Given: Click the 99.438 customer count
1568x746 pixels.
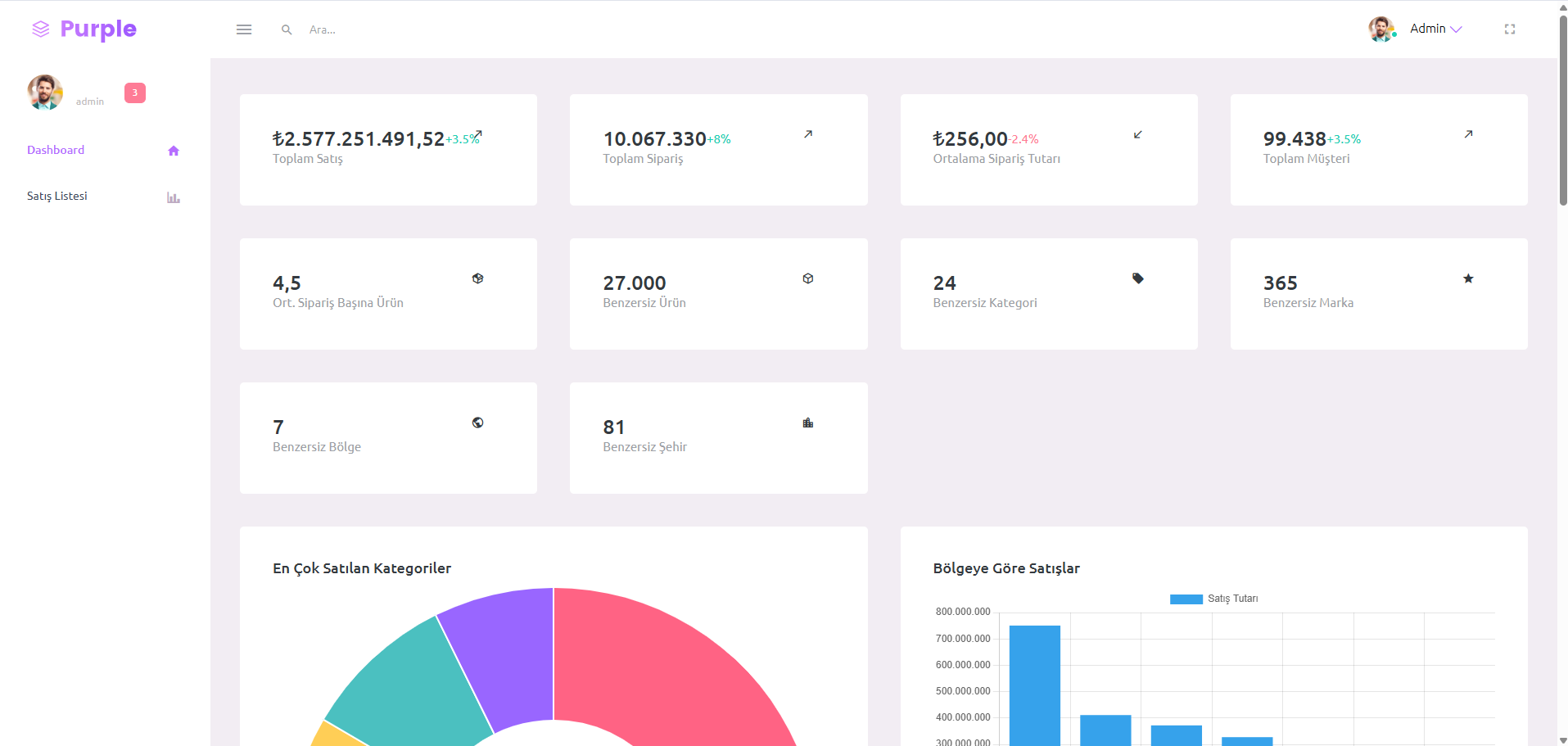Looking at the screenshot, I should click(x=1295, y=139).
